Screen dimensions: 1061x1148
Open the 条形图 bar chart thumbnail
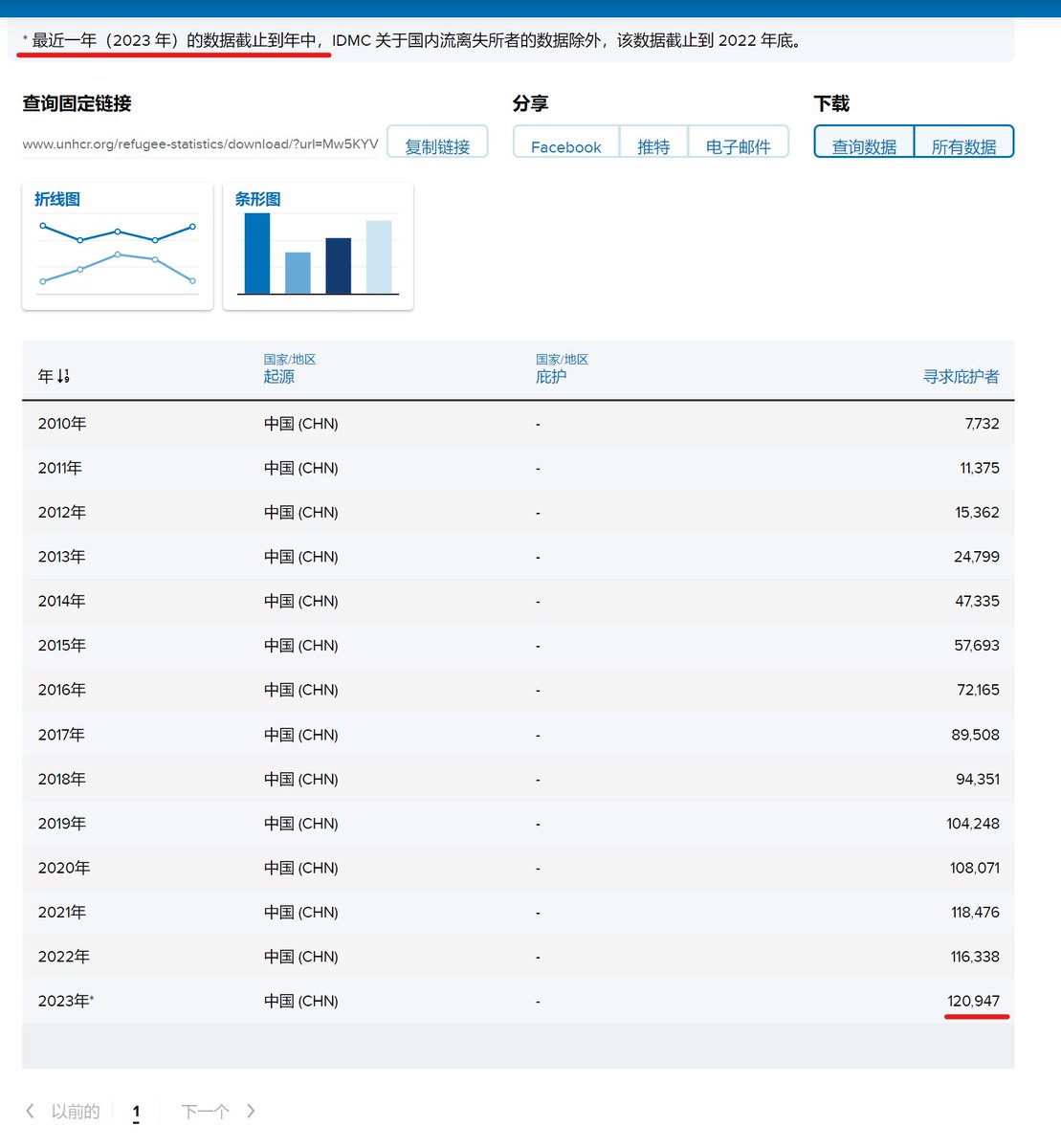click(x=318, y=246)
